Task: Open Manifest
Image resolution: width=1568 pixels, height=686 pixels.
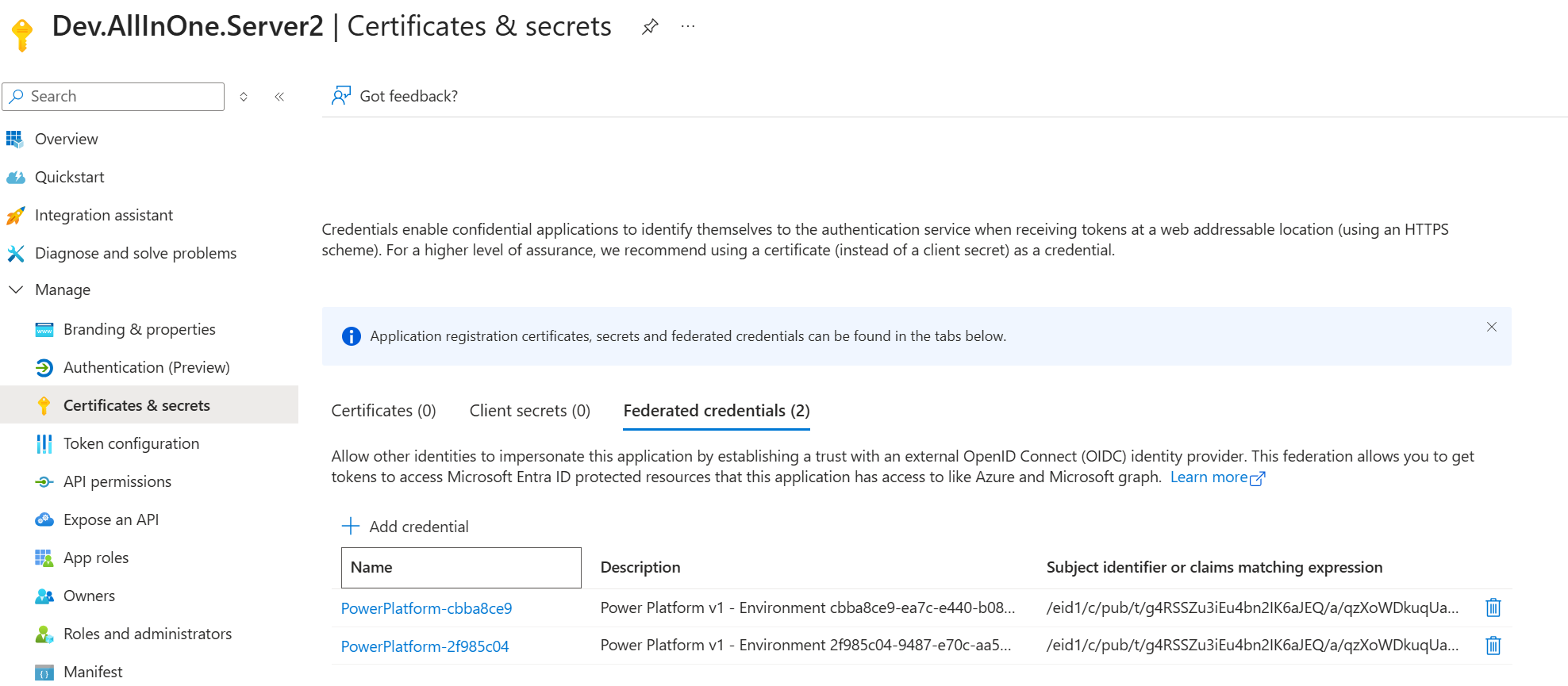Action: pos(93,672)
